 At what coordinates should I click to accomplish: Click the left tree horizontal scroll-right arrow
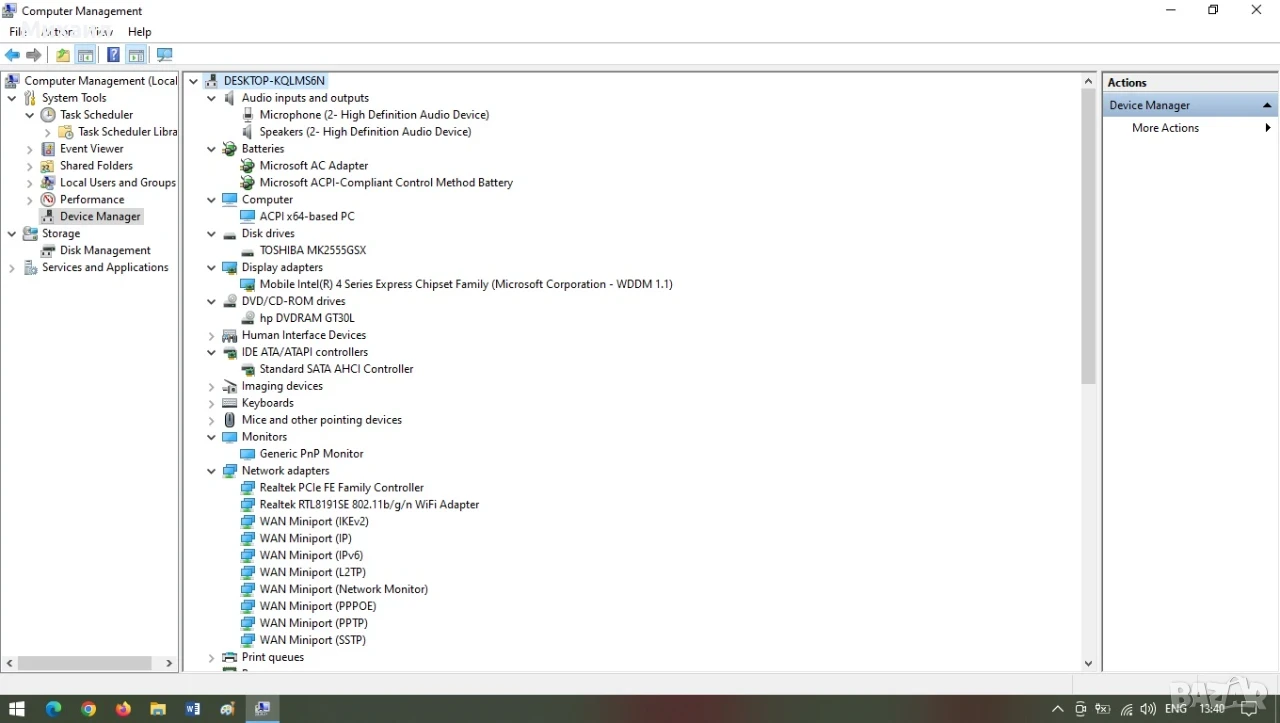point(169,663)
